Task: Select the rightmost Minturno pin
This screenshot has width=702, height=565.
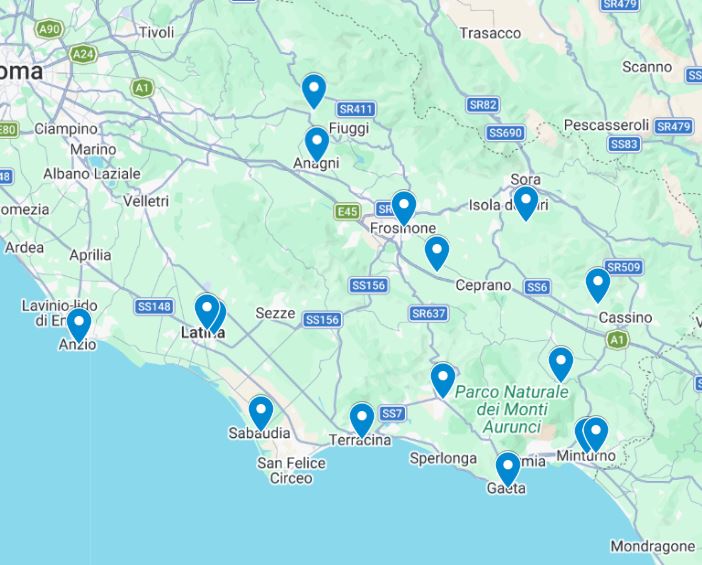Action: (596, 434)
